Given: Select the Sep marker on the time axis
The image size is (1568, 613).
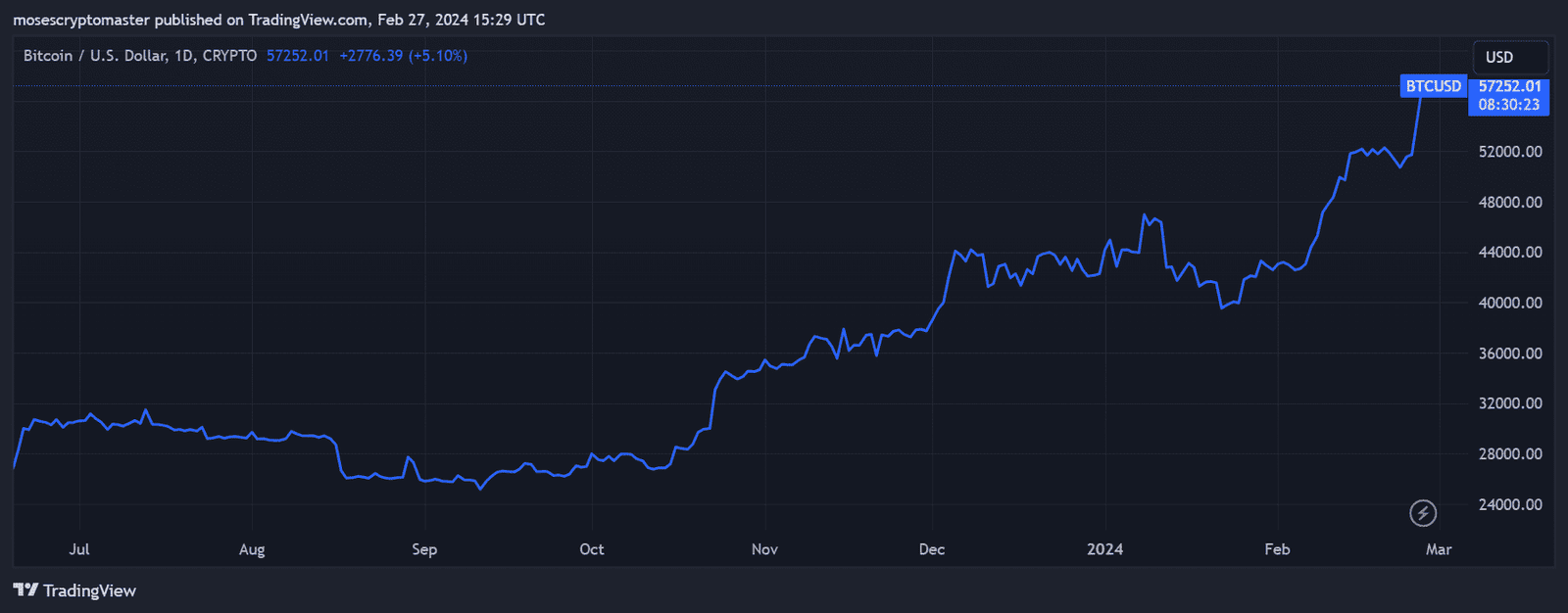Looking at the screenshot, I should click(424, 549).
